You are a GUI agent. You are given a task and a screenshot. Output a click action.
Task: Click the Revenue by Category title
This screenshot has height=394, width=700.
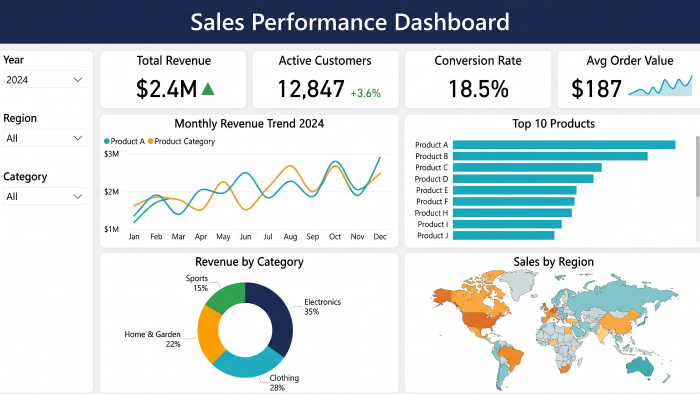(x=249, y=262)
